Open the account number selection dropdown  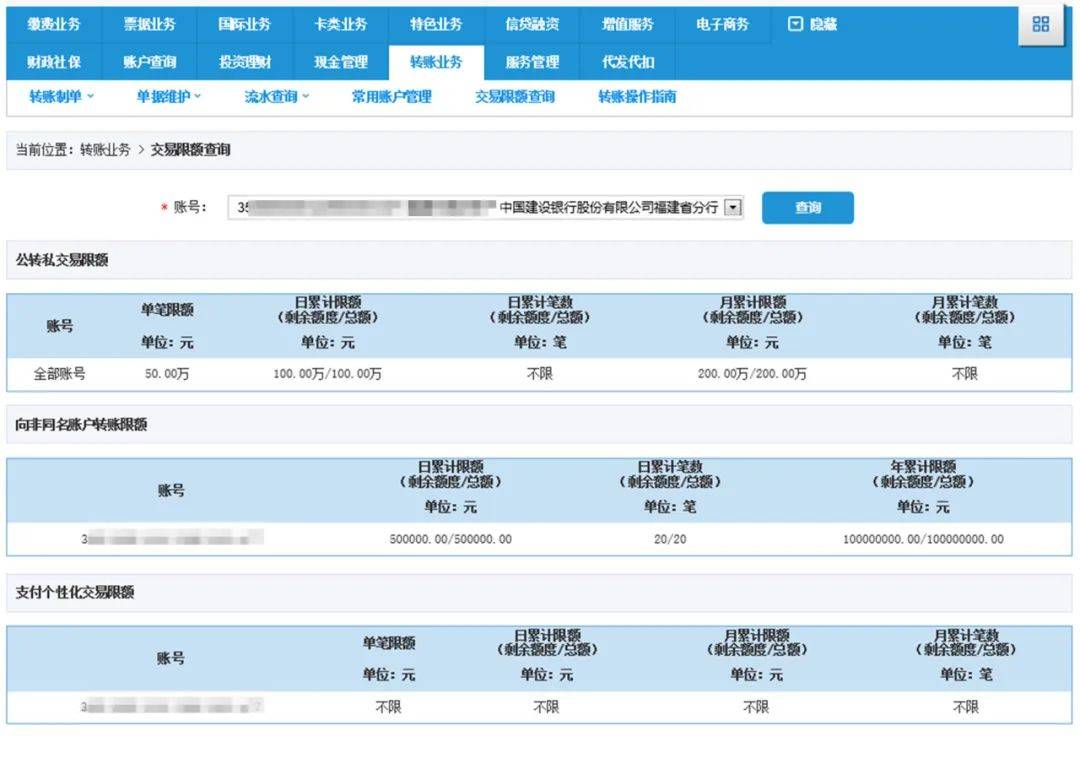[x=732, y=207]
